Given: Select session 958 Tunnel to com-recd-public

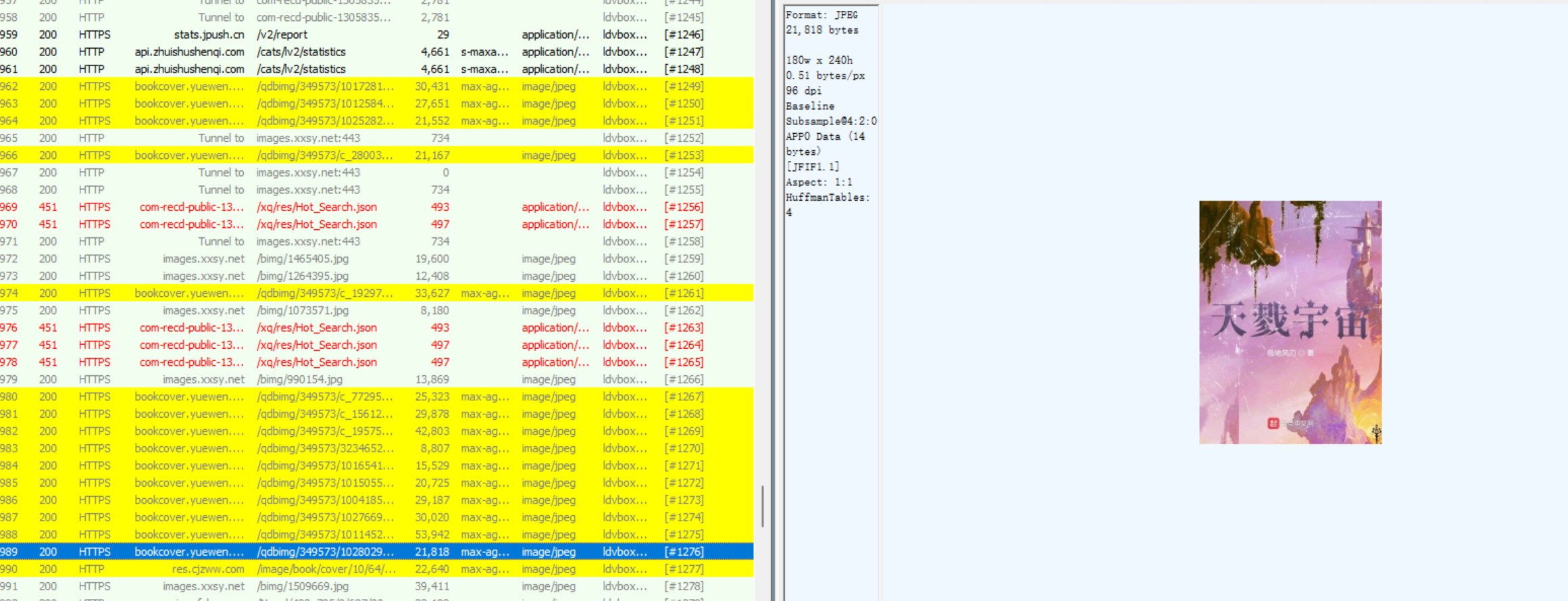Looking at the screenshot, I should pos(377,18).
